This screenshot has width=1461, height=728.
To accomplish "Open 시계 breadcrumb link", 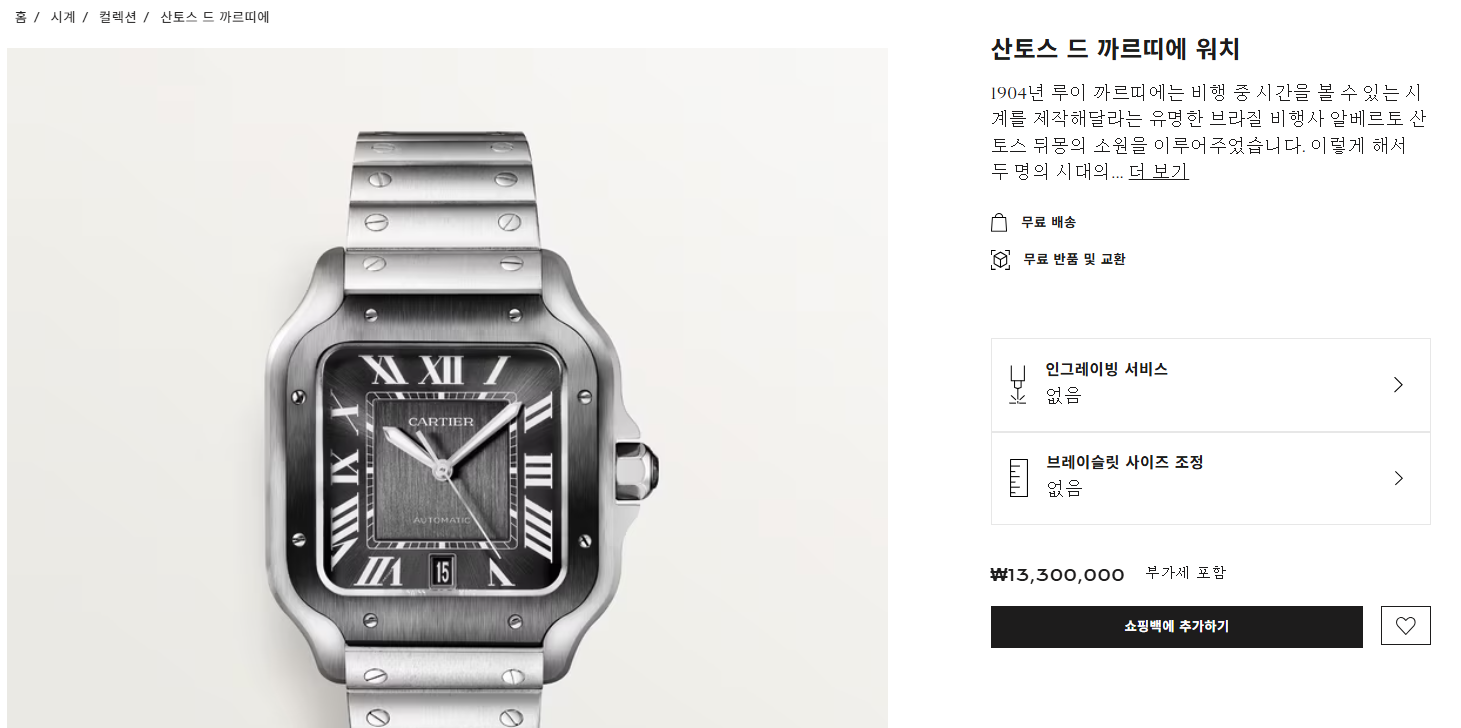I will pyautogui.click(x=63, y=17).
